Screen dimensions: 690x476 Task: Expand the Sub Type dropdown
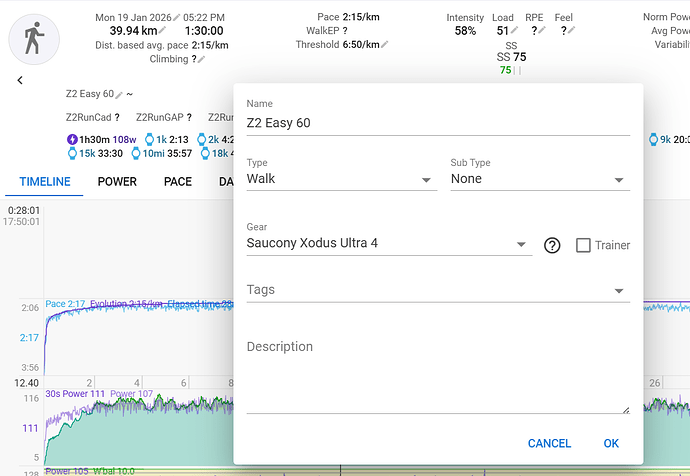pos(539,180)
